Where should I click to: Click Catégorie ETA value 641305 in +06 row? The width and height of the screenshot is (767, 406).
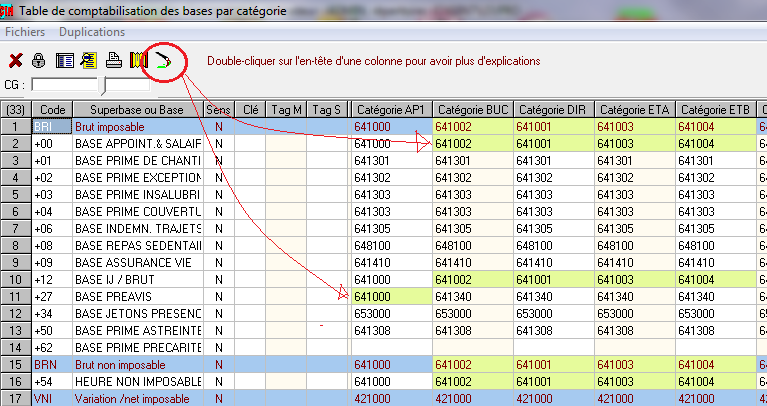pos(635,228)
